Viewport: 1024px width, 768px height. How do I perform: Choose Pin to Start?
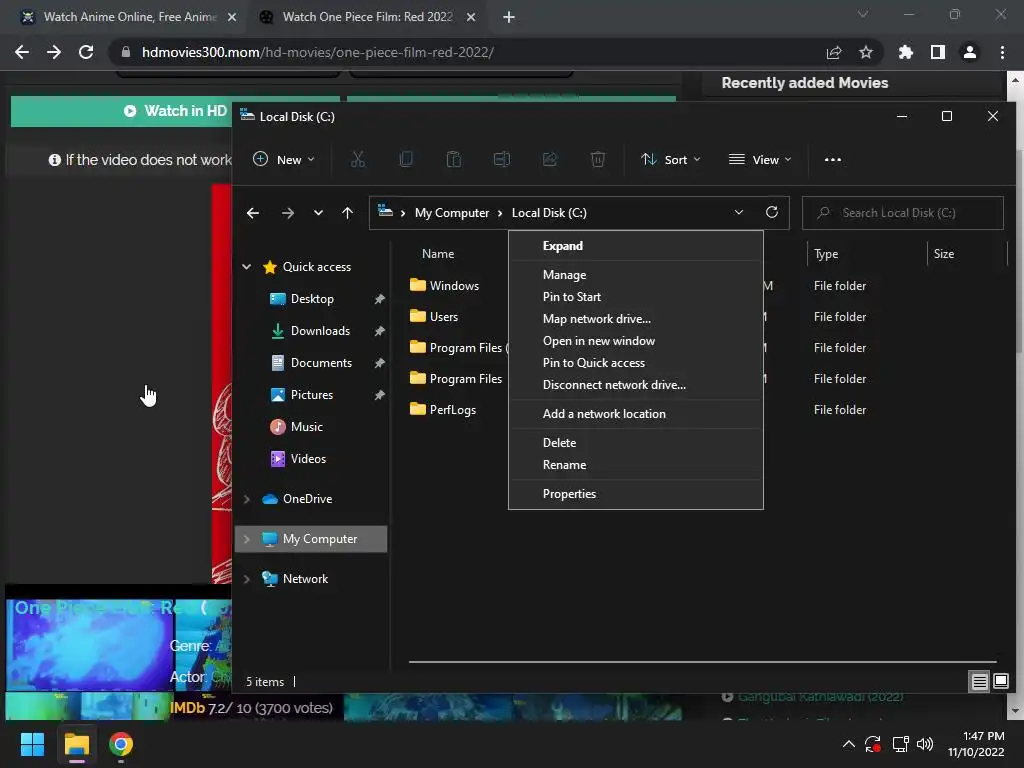(635, 297)
